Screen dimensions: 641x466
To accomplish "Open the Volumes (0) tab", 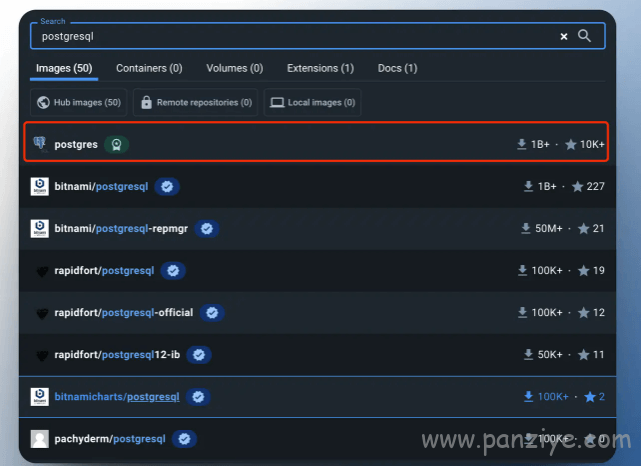I will 235,68.
